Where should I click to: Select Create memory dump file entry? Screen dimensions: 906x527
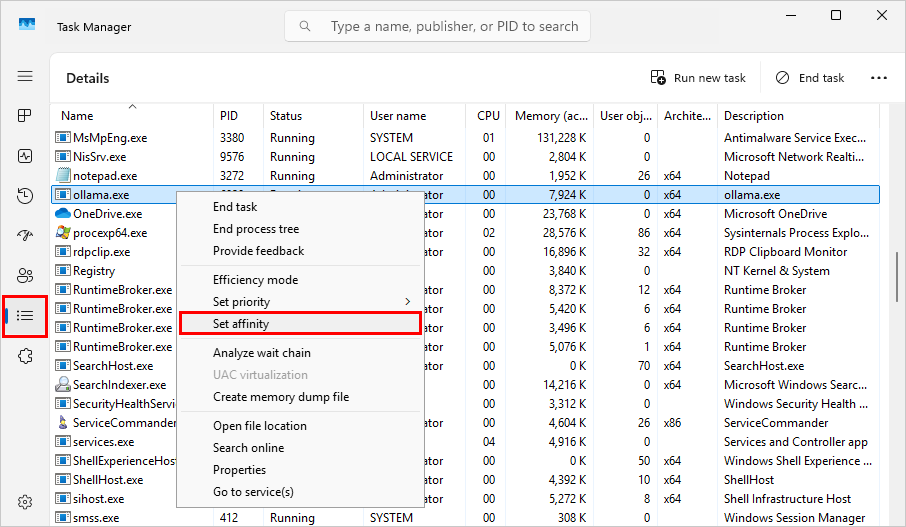281,397
